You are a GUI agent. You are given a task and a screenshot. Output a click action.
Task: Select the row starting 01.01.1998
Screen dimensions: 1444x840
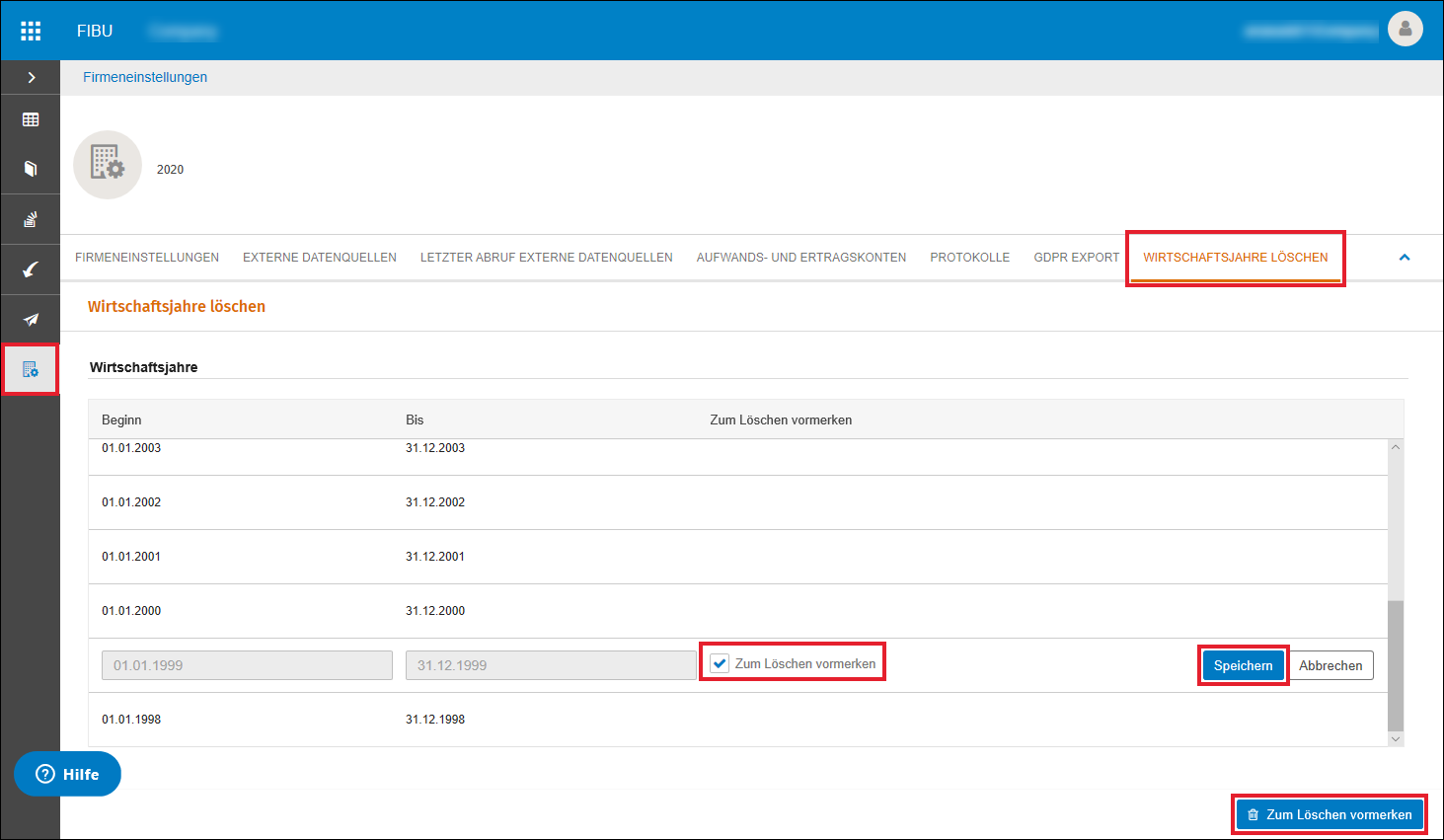738,720
